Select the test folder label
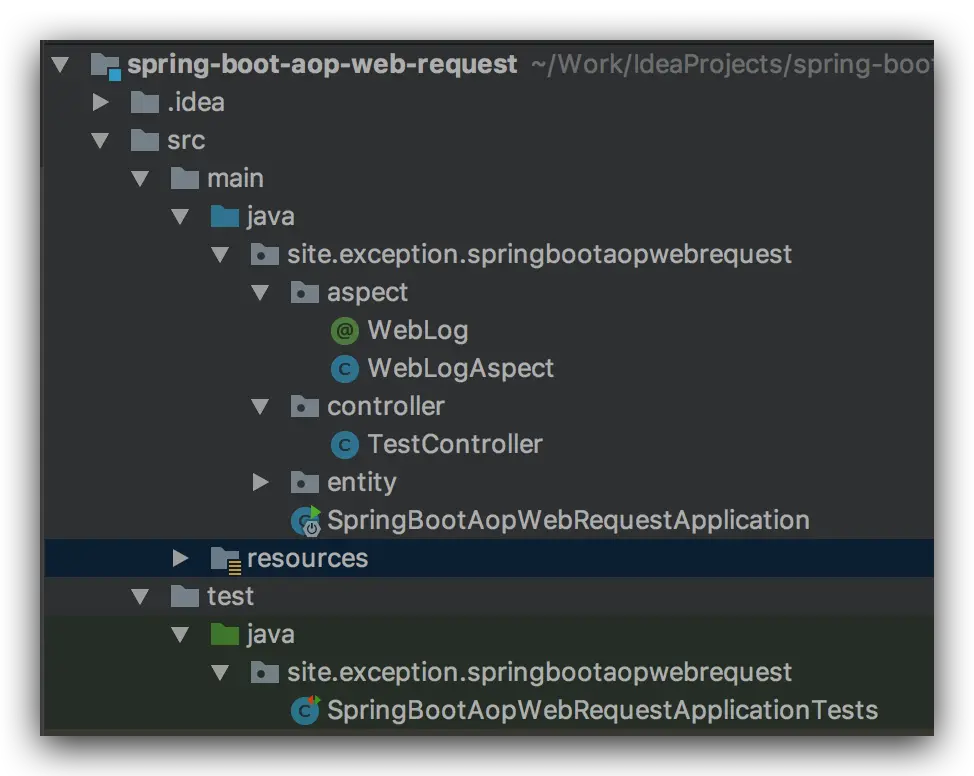Image resolution: width=974 pixels, height=776 pixels. [x=230, y=596]
